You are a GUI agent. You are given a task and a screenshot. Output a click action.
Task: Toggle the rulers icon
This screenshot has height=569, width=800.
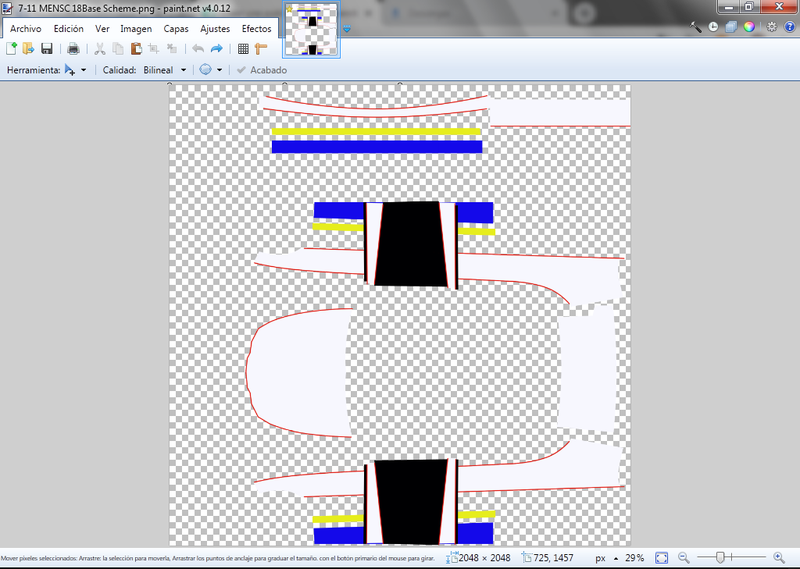tap(261, 48)
